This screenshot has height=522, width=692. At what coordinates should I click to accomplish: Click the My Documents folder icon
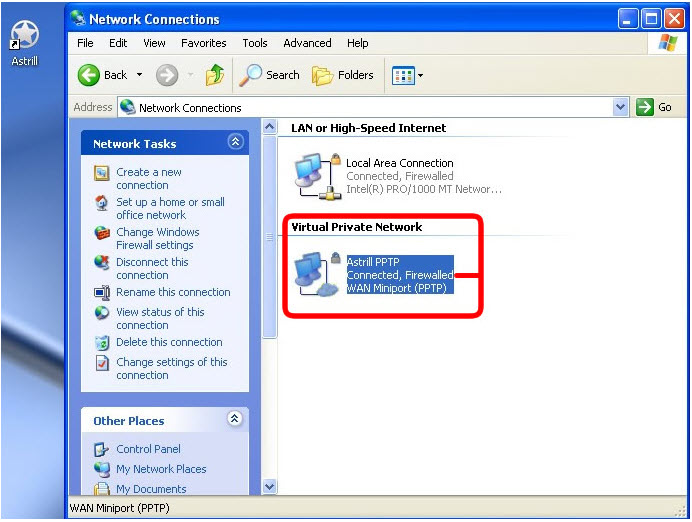click(x=102, y=489)
